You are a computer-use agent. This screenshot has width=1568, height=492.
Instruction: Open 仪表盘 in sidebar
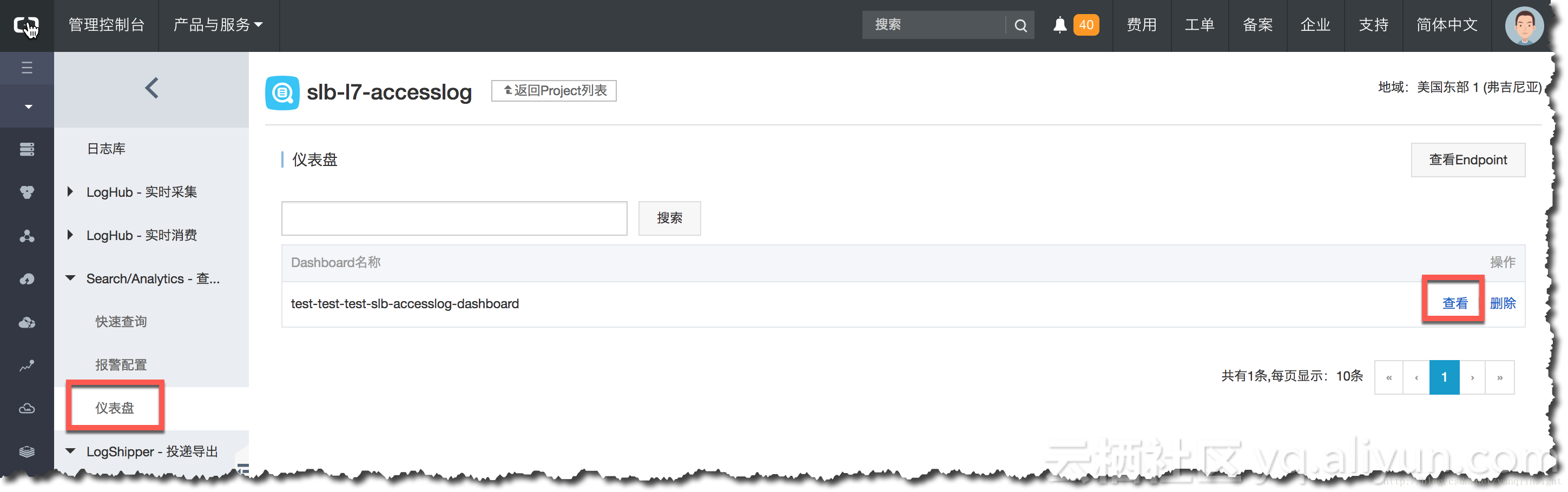(x=115, y=408)
